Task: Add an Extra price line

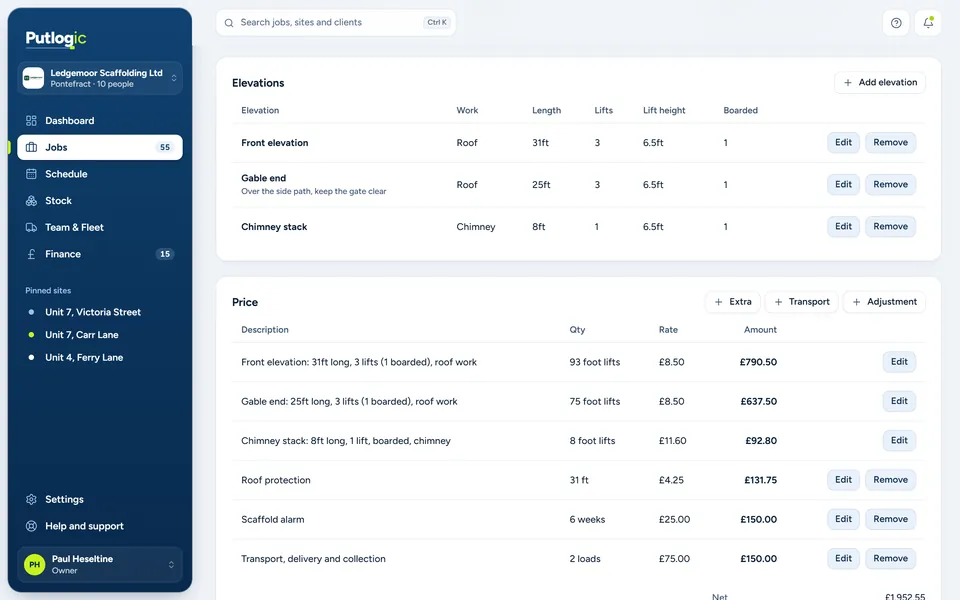Action: pyautogui.click(x=733, y=302)
